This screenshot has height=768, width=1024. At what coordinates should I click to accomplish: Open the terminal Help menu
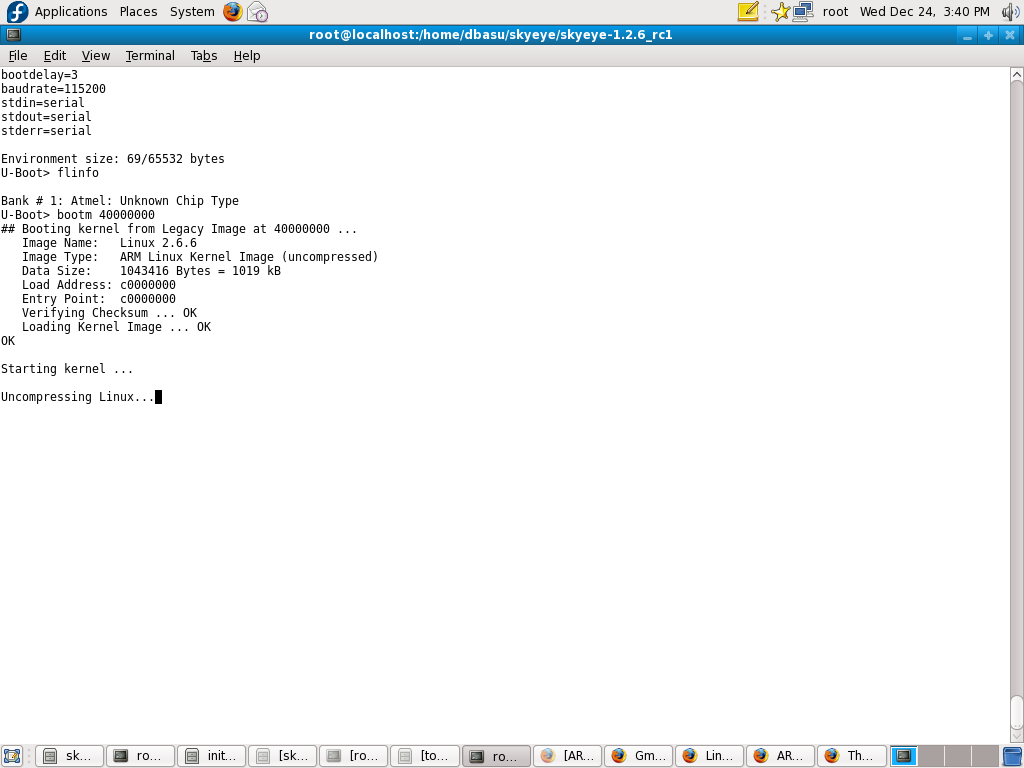pyautogui.click(x=247, y=56)
